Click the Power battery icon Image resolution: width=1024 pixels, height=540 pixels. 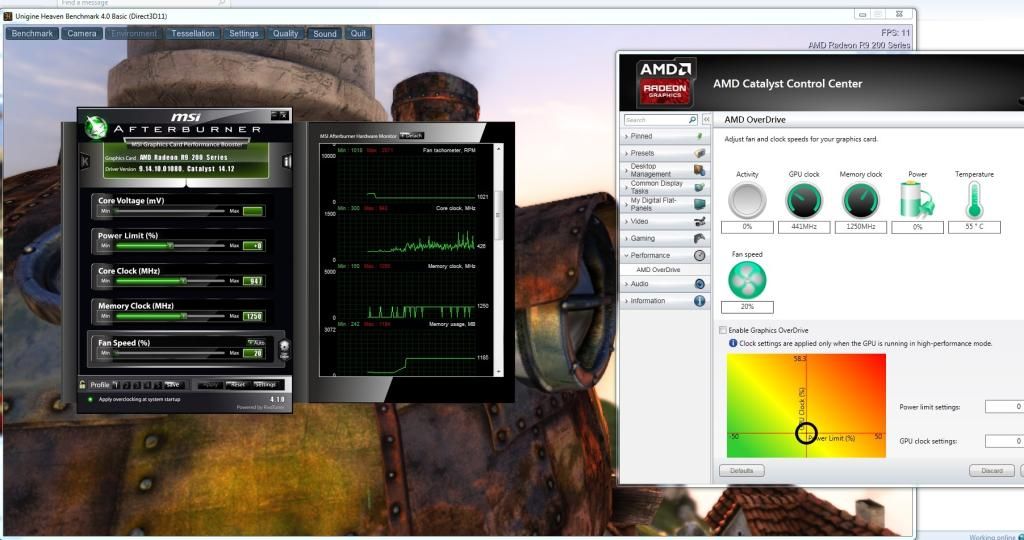[917, 200]
